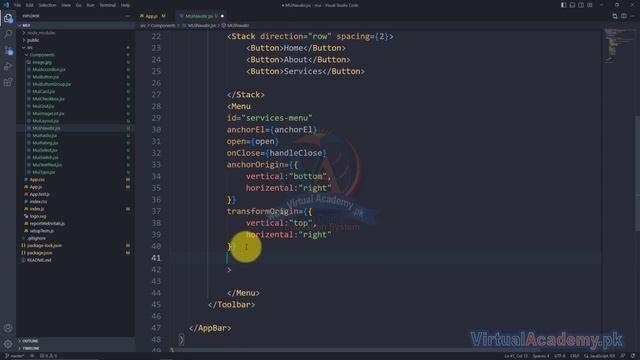The image size is (640, 360).
Task: Toggle the secondary side bar layout button
Action: pyautogui.click(x=581, y=5)
